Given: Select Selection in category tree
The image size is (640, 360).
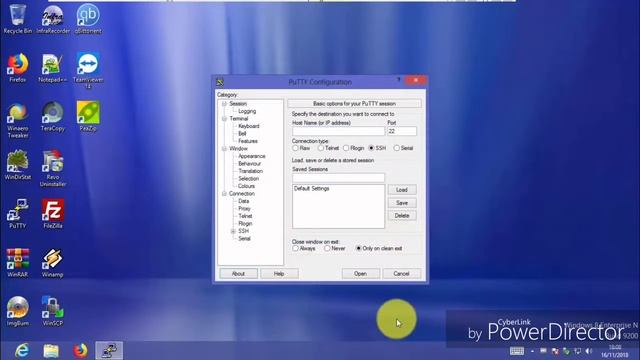Looking at the screenshot, I should click(x=249, y=179).
